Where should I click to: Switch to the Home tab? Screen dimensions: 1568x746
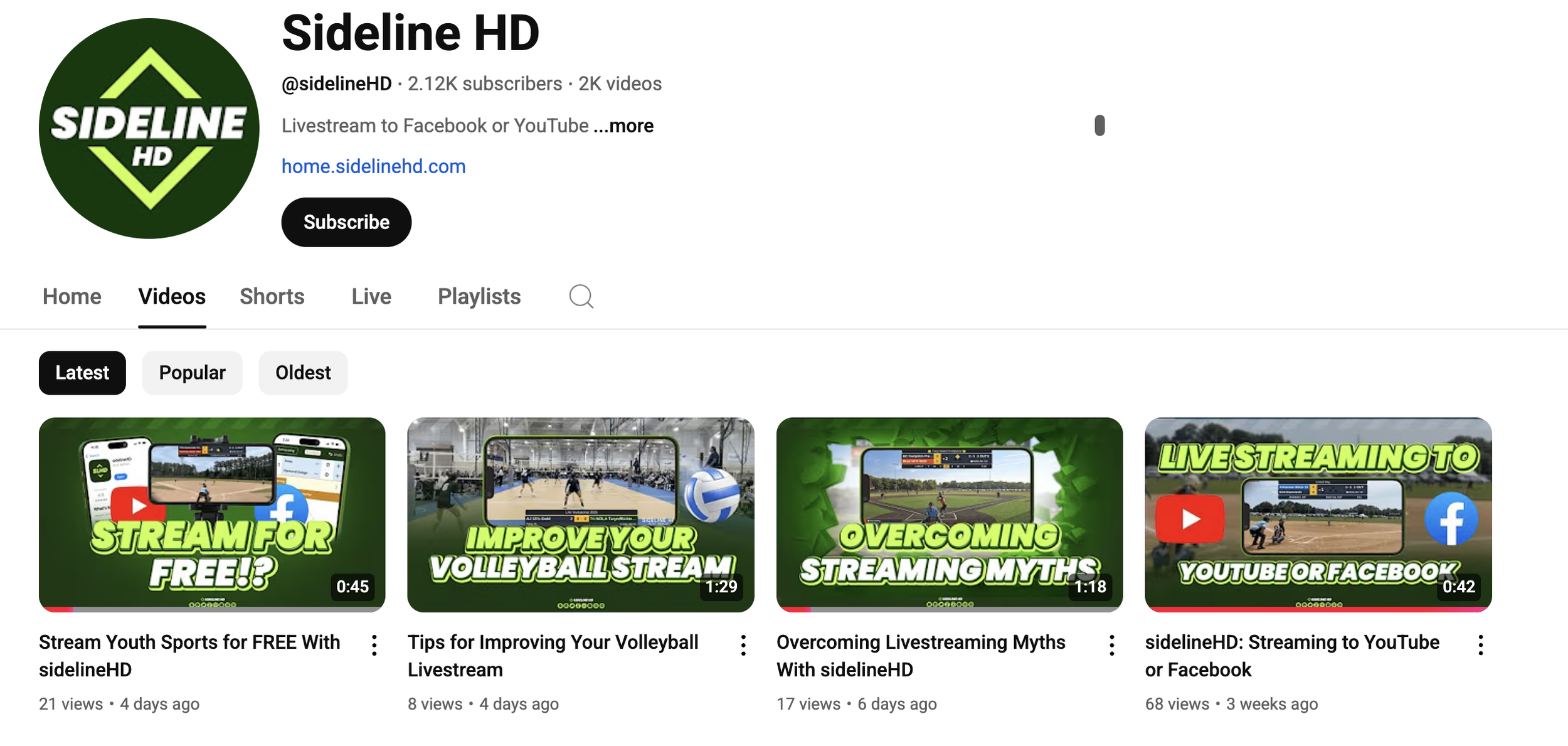72,296
